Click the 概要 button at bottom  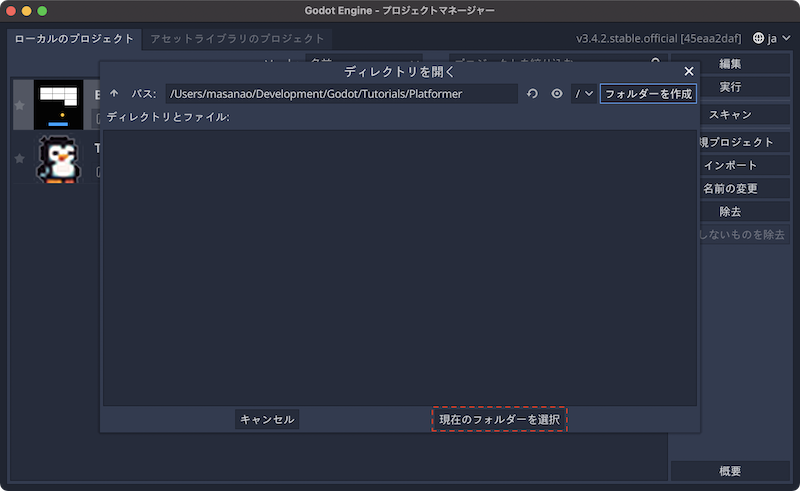pos(730,471)
